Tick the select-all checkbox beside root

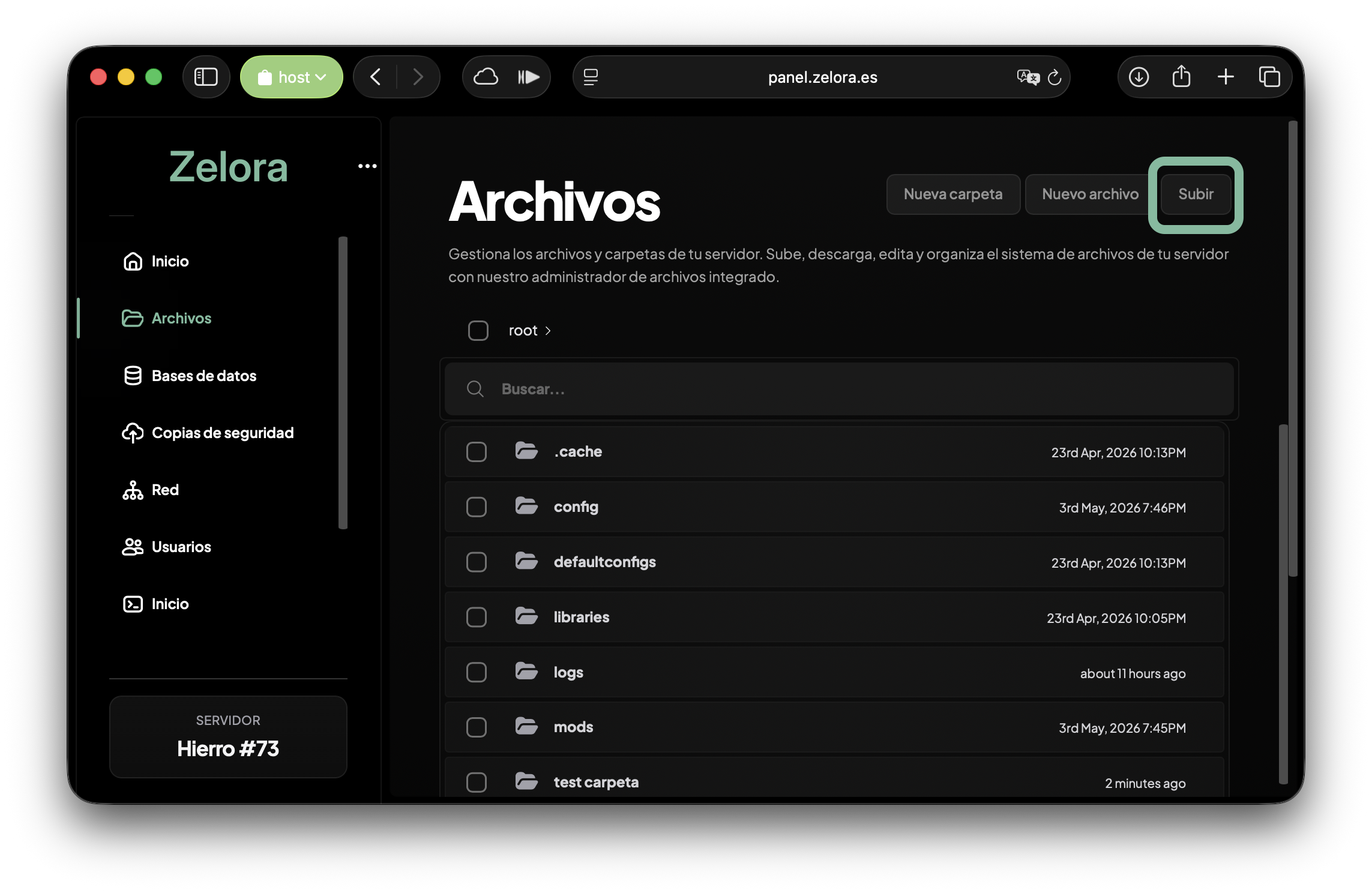tap(478, 331)
